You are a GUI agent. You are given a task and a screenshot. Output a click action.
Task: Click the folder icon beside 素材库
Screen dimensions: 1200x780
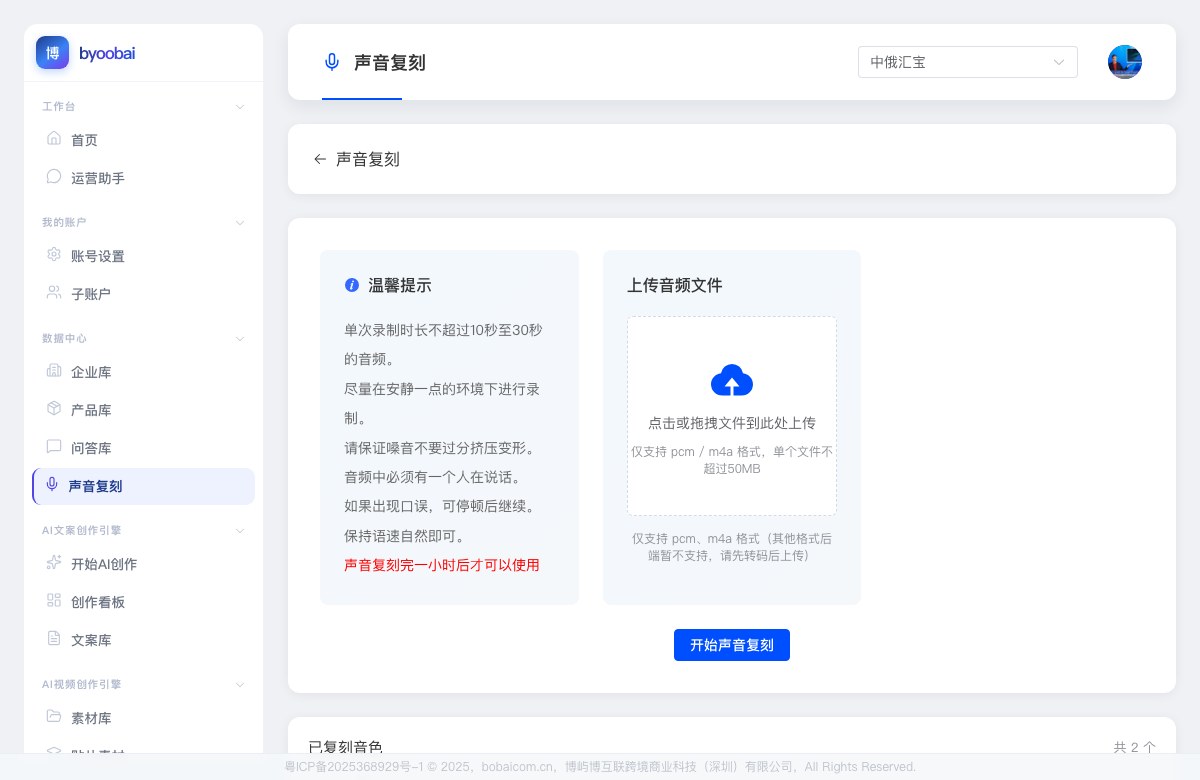tap(54, 717)
